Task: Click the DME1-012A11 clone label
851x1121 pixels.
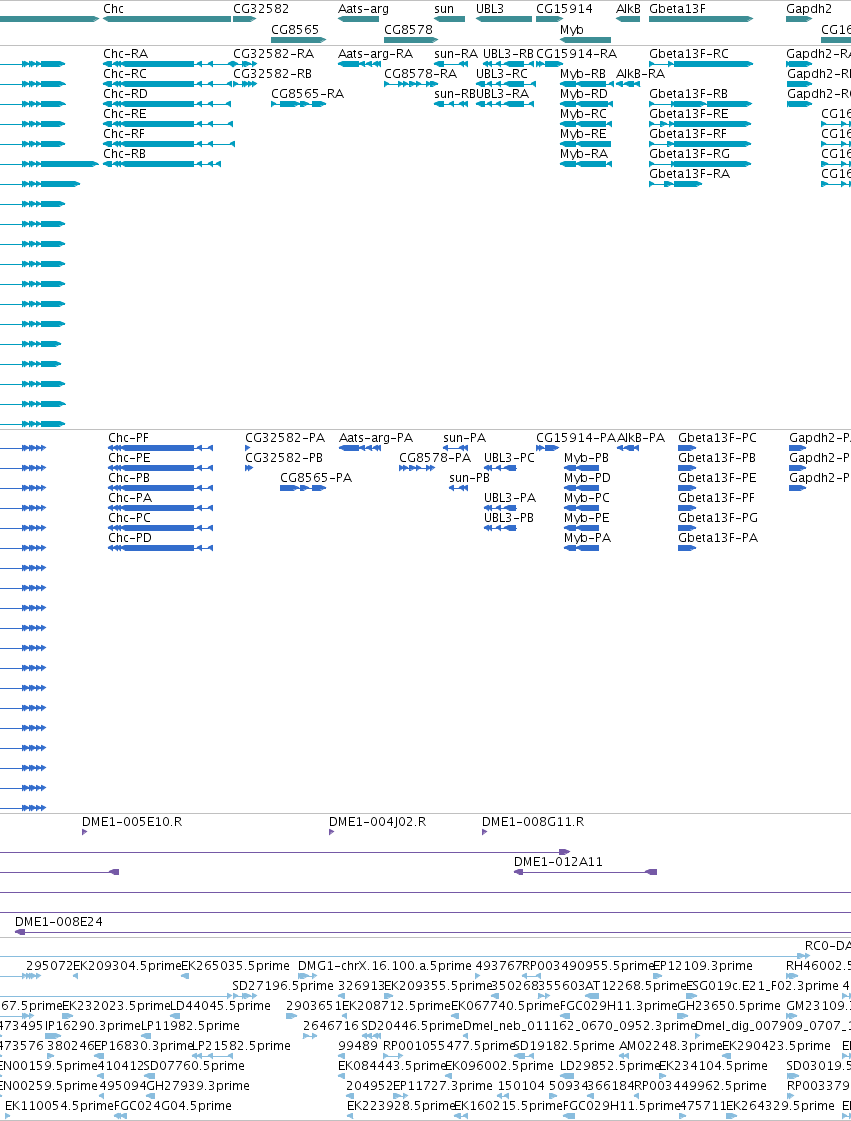Action: [x=559, y=862]
